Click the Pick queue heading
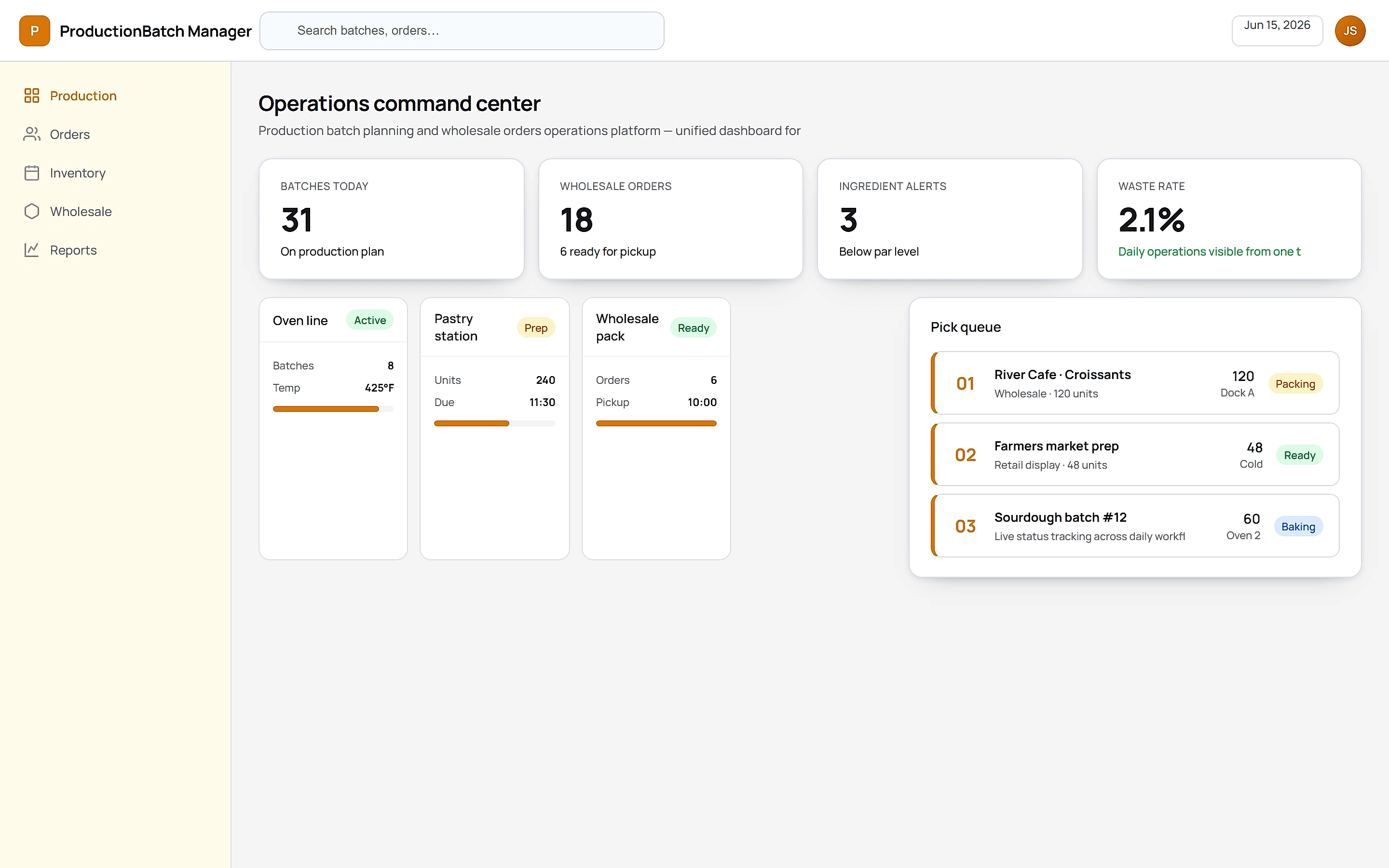This screenshot has width=1389, height=868. (x=966, y=326)
